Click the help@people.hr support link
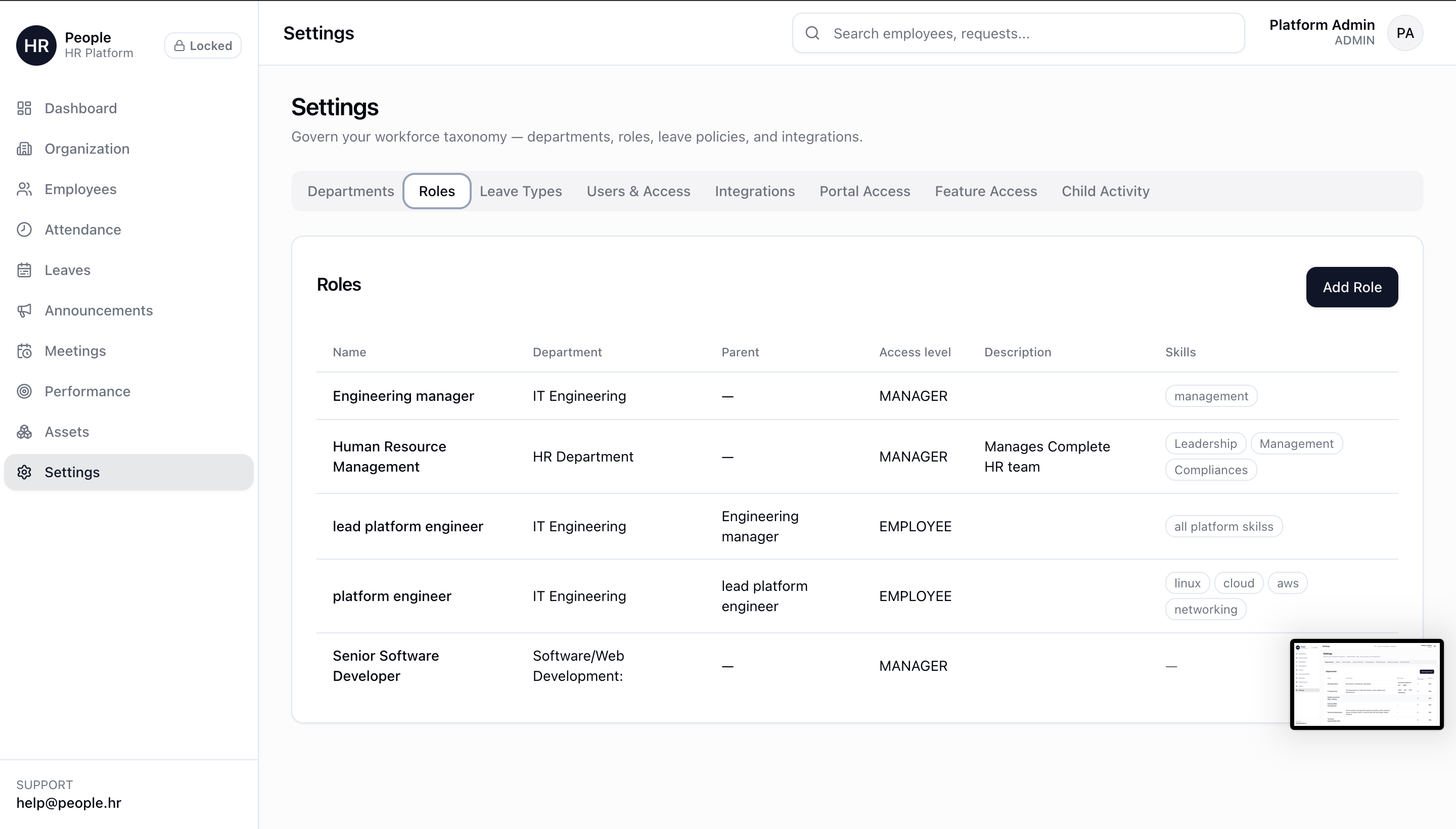 click(x=68, y=803)
